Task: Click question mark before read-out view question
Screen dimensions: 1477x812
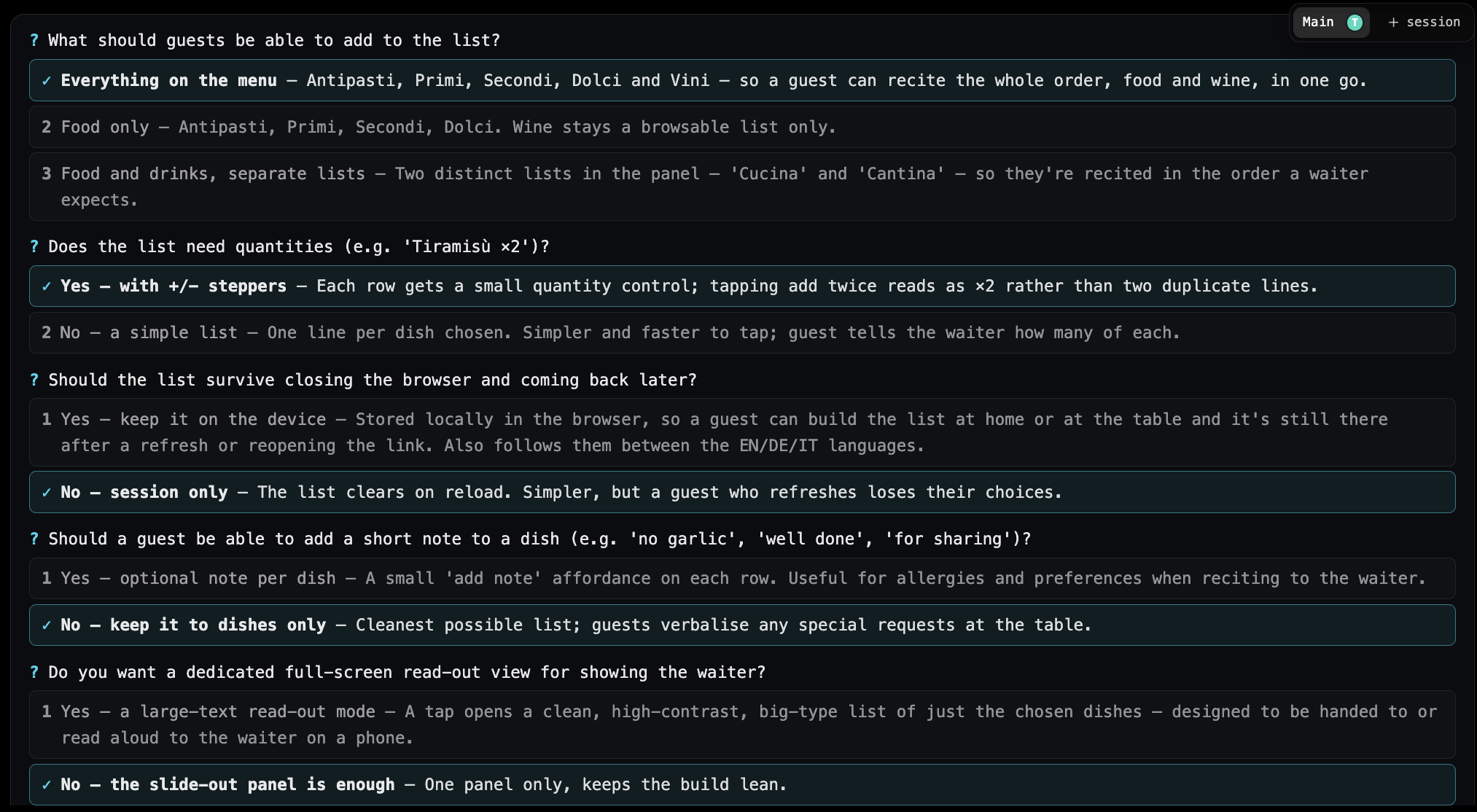Action: point(34,672)
